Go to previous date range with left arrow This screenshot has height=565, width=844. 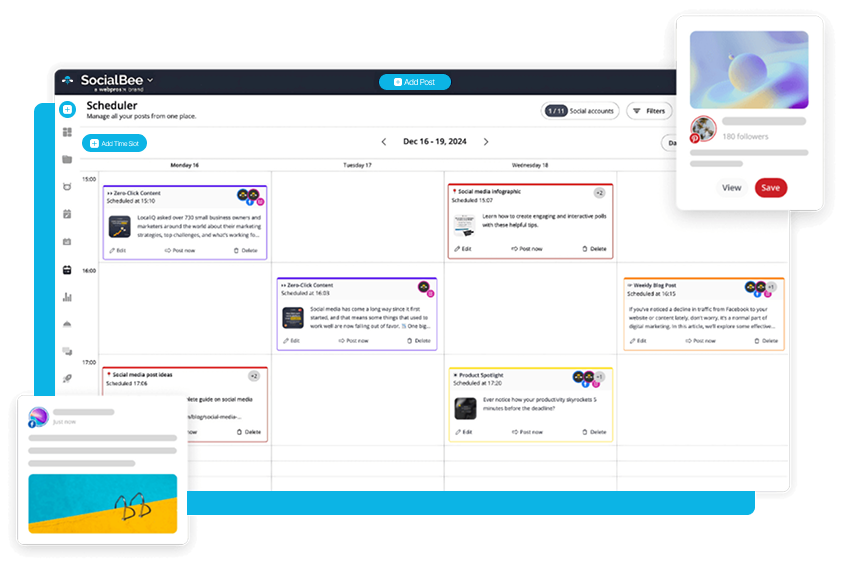[384, 142]
